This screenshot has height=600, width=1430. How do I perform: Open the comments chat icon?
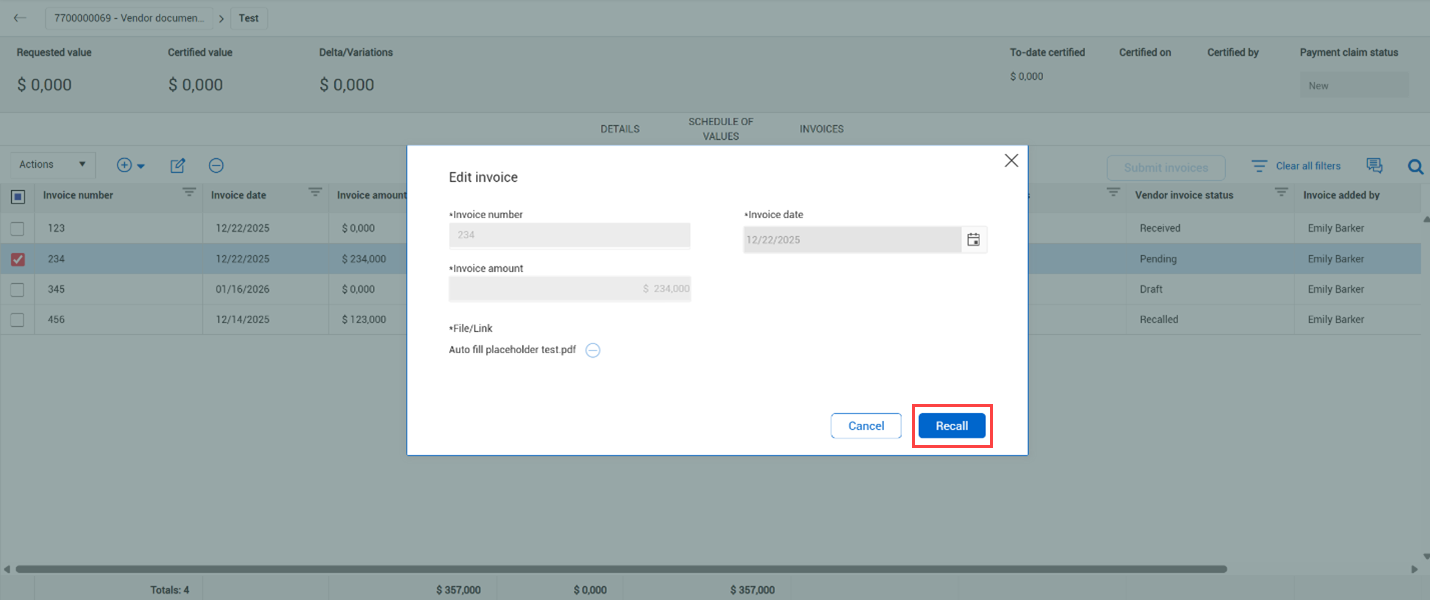(x=1374, y=166)
